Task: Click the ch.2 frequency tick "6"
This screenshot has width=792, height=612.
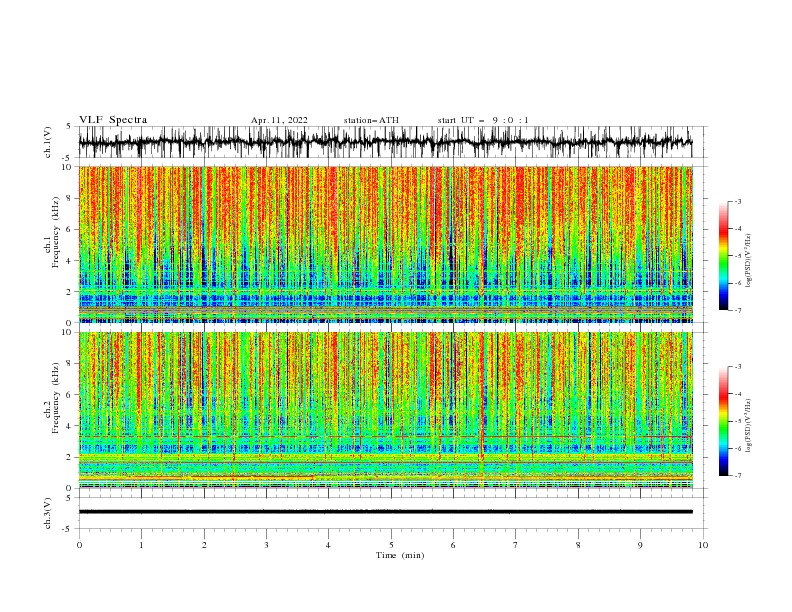Action: click(70, 395)
